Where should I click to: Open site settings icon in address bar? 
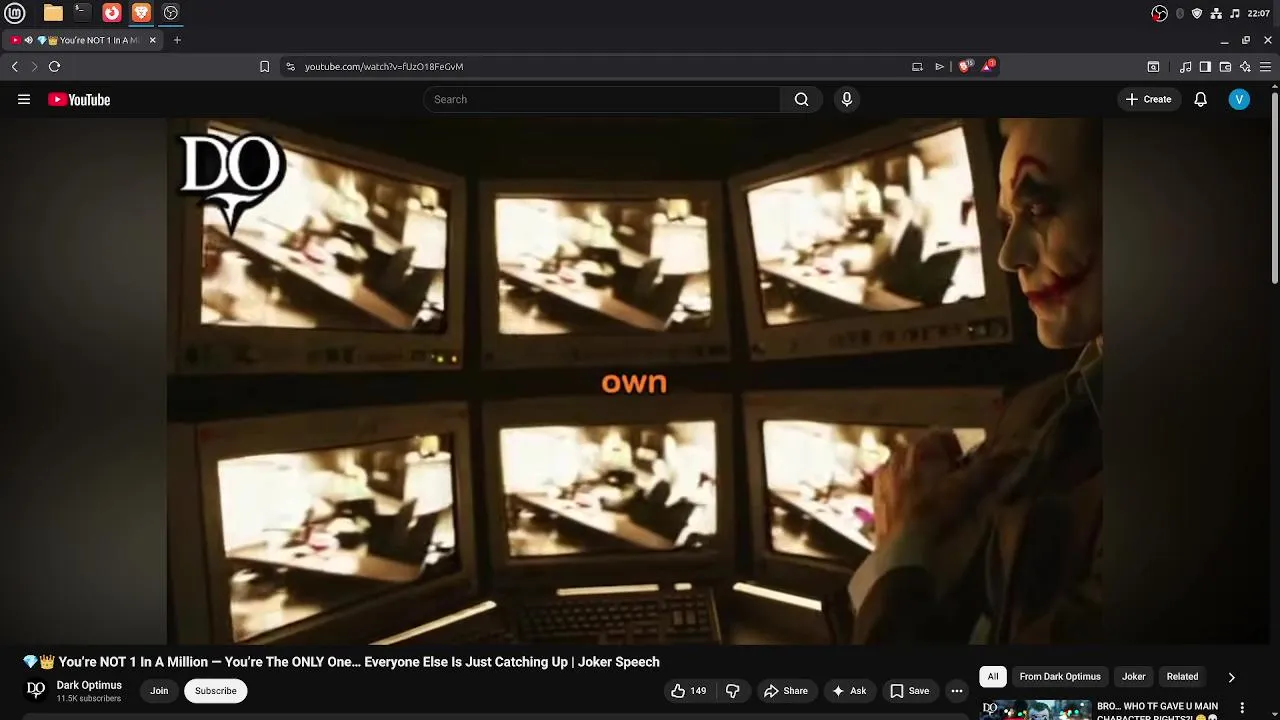point(290,66)
